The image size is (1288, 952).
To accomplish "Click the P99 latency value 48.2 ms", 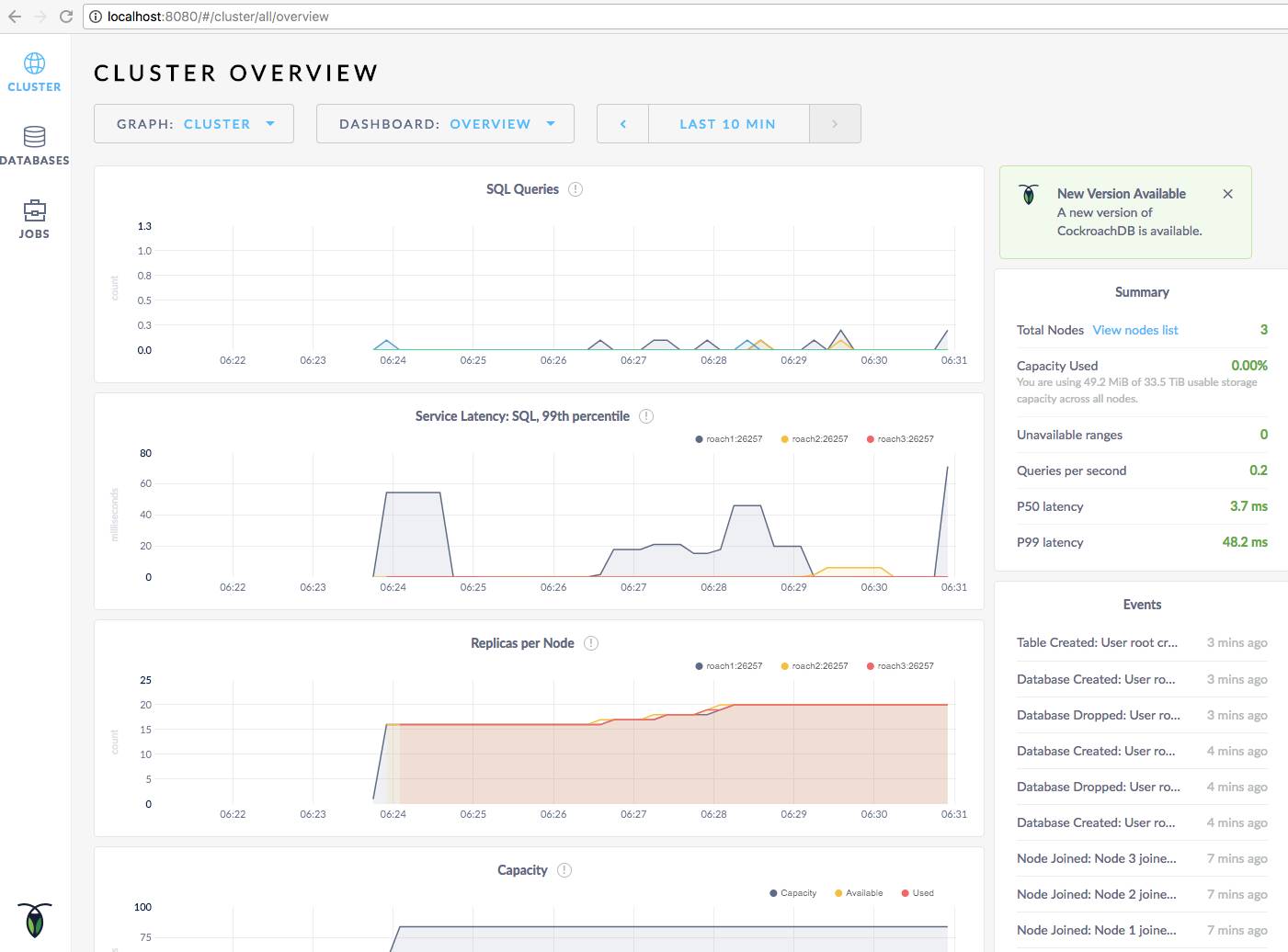I will tap(1245, 542).
